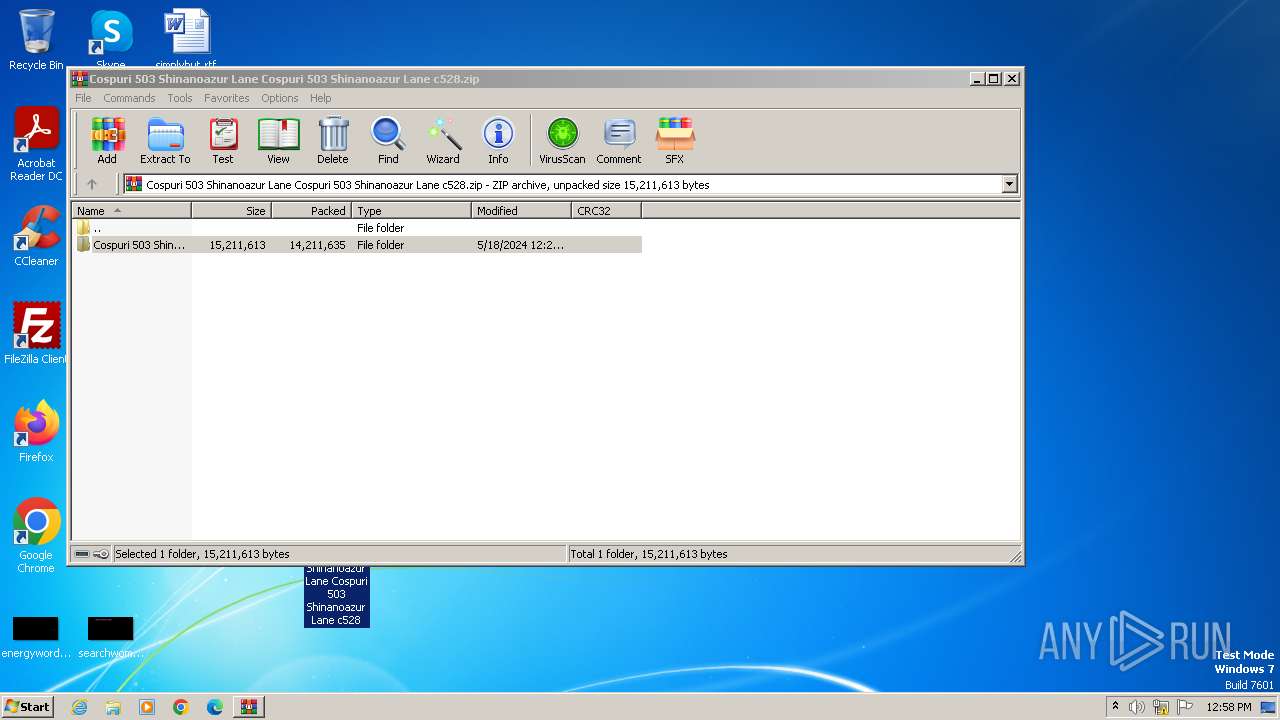Click the Action Center flag tray icon
Viewport: 1280px width, 720px height.
[1185, 707]
